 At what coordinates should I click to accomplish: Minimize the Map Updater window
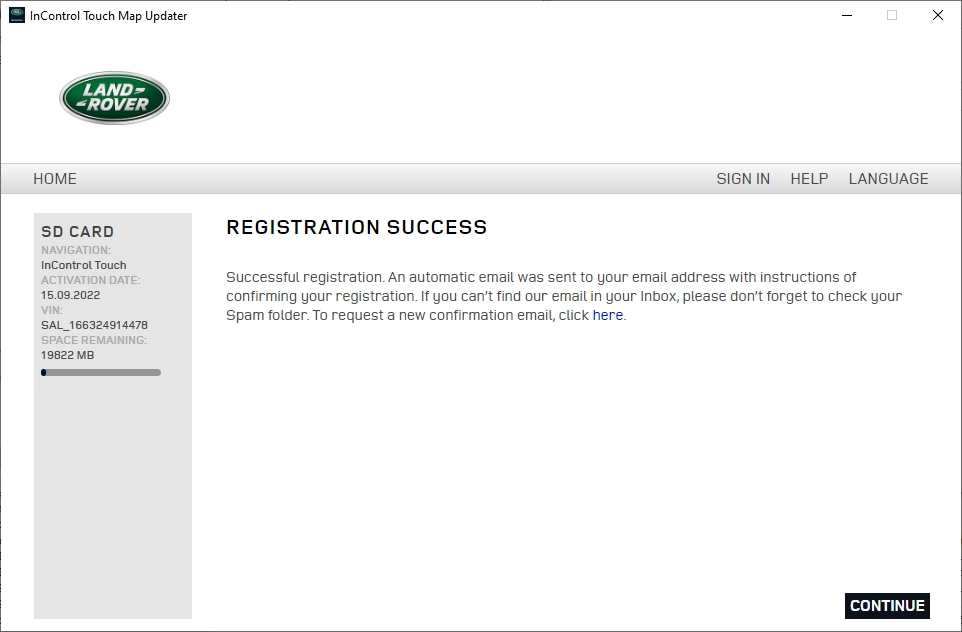tap(847, 15)
